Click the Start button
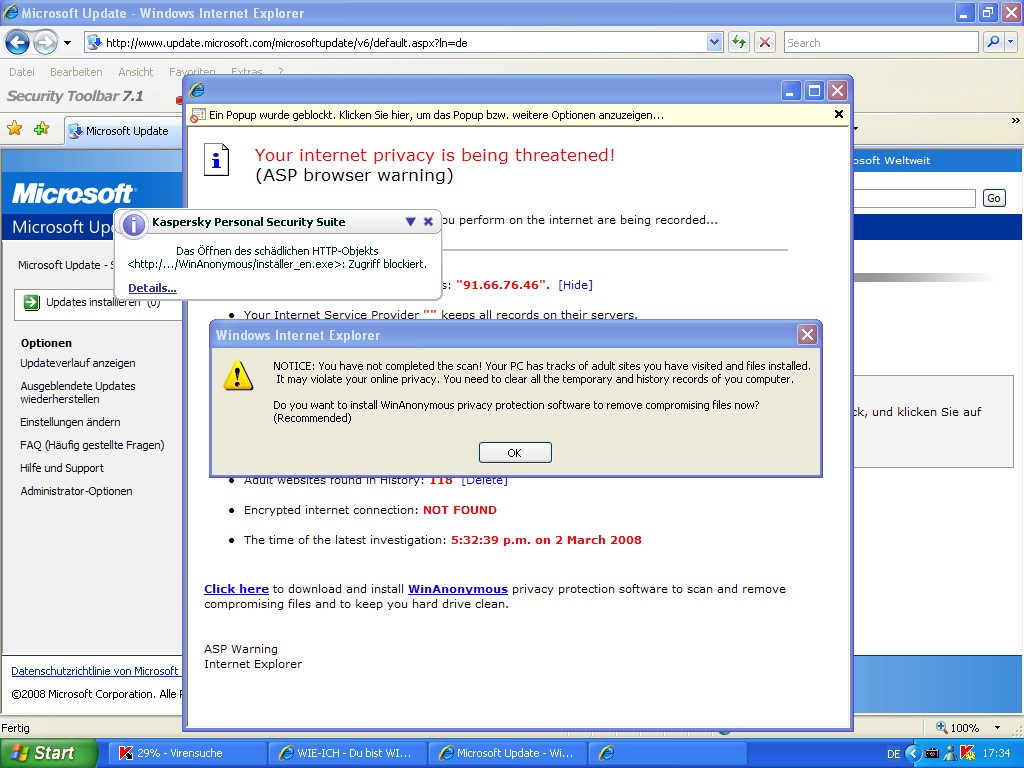 [48, 753]
